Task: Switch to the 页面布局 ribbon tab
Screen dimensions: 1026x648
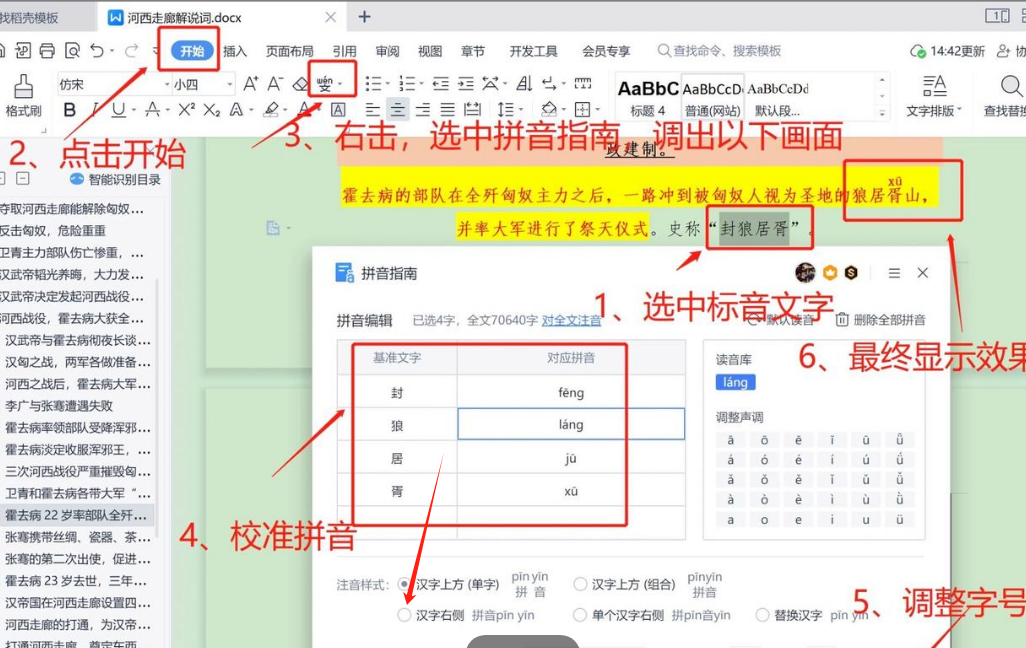Action: 289,51
